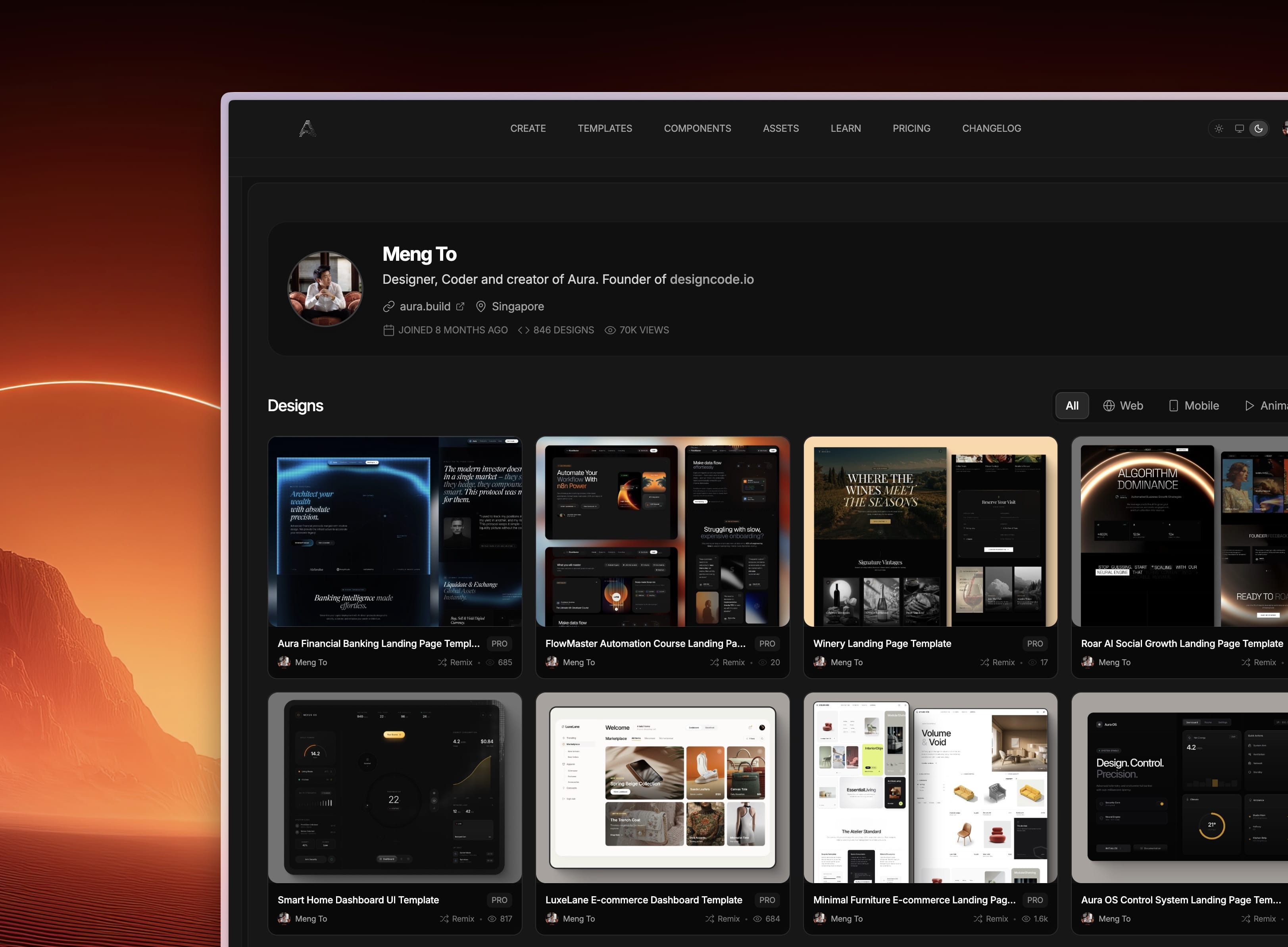Enable the dark mode moon toggle

coord(1259,128)
